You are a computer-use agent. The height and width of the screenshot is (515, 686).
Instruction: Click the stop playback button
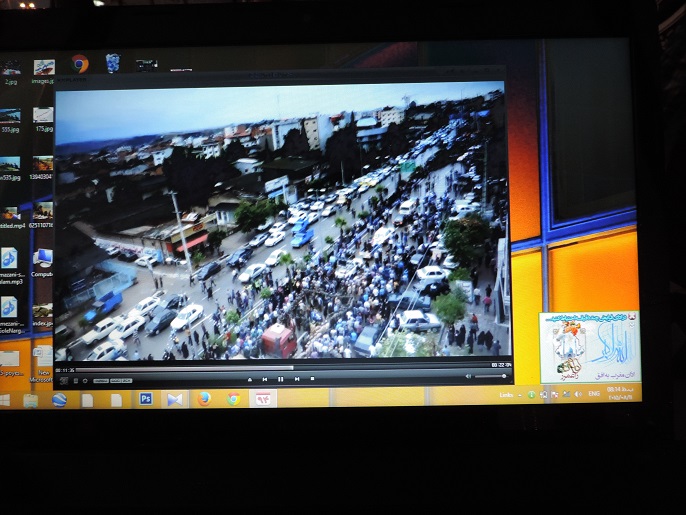pyautogui.click(x=312, y=379)
